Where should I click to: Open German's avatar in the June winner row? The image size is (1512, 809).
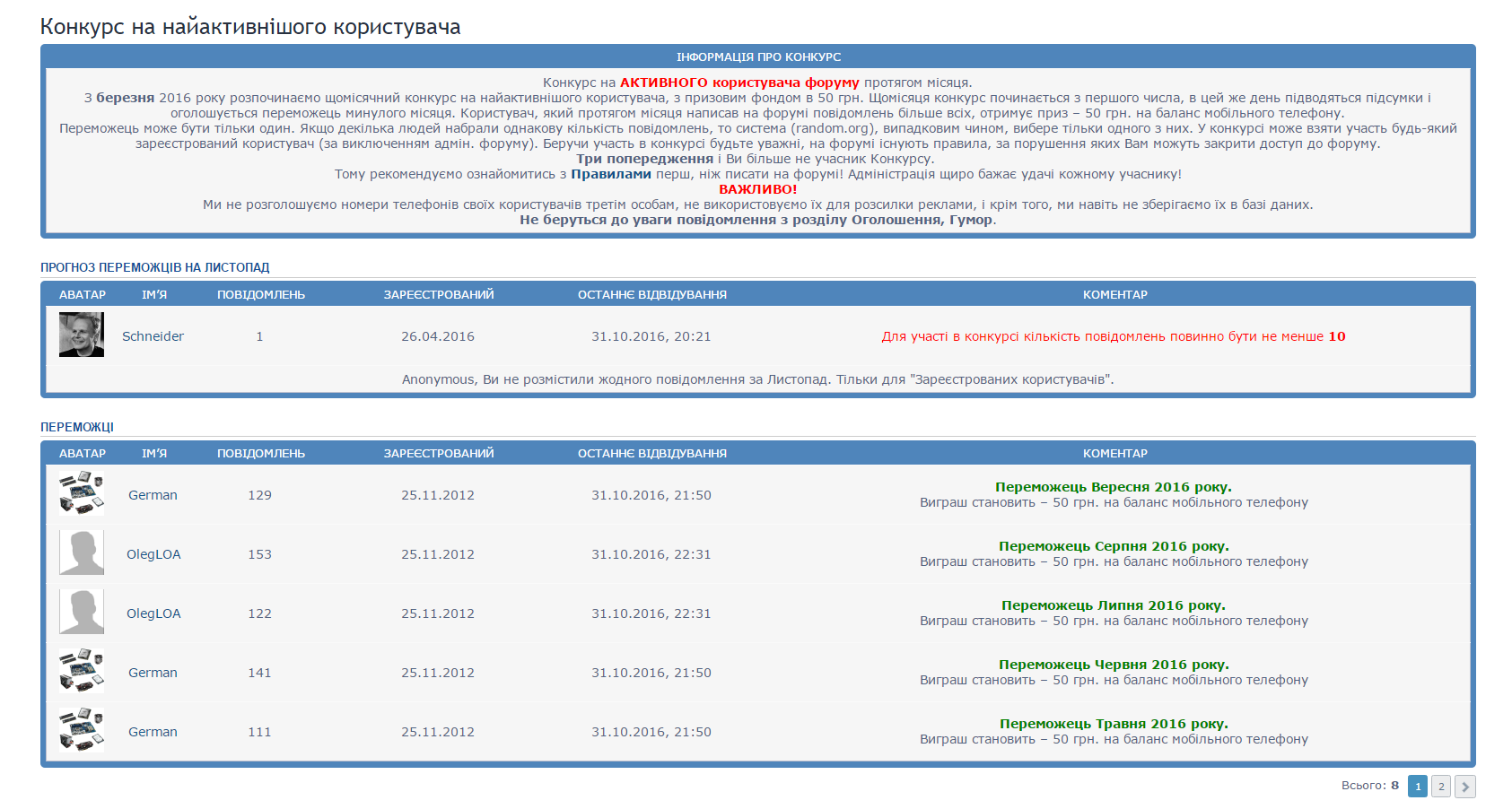[82, 671]
